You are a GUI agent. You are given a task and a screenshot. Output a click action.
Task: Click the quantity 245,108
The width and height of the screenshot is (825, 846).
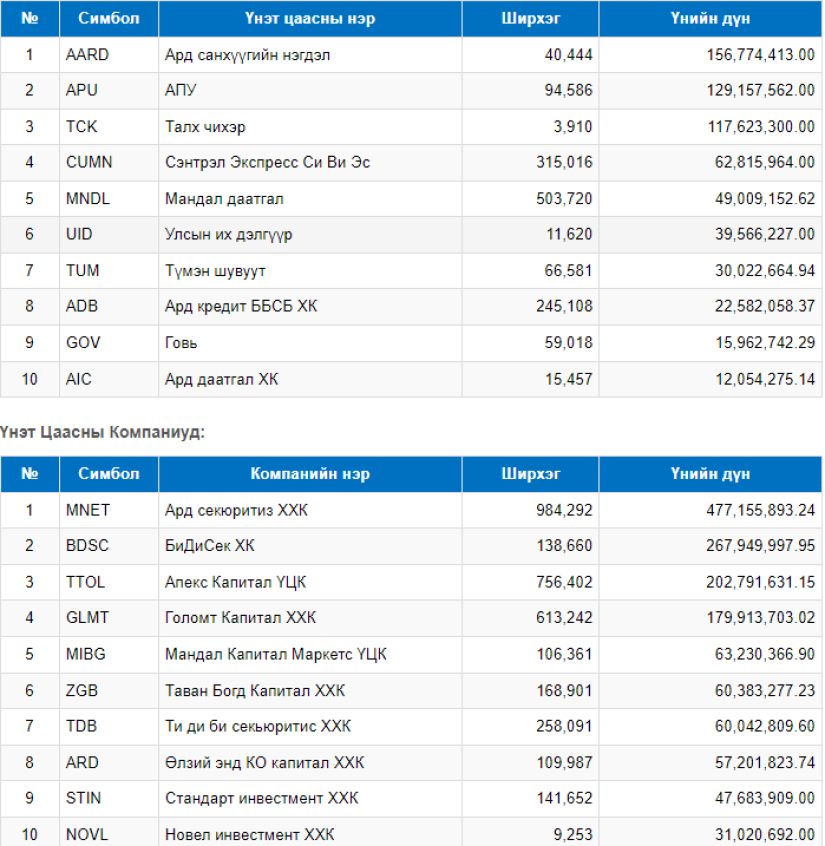564,306
